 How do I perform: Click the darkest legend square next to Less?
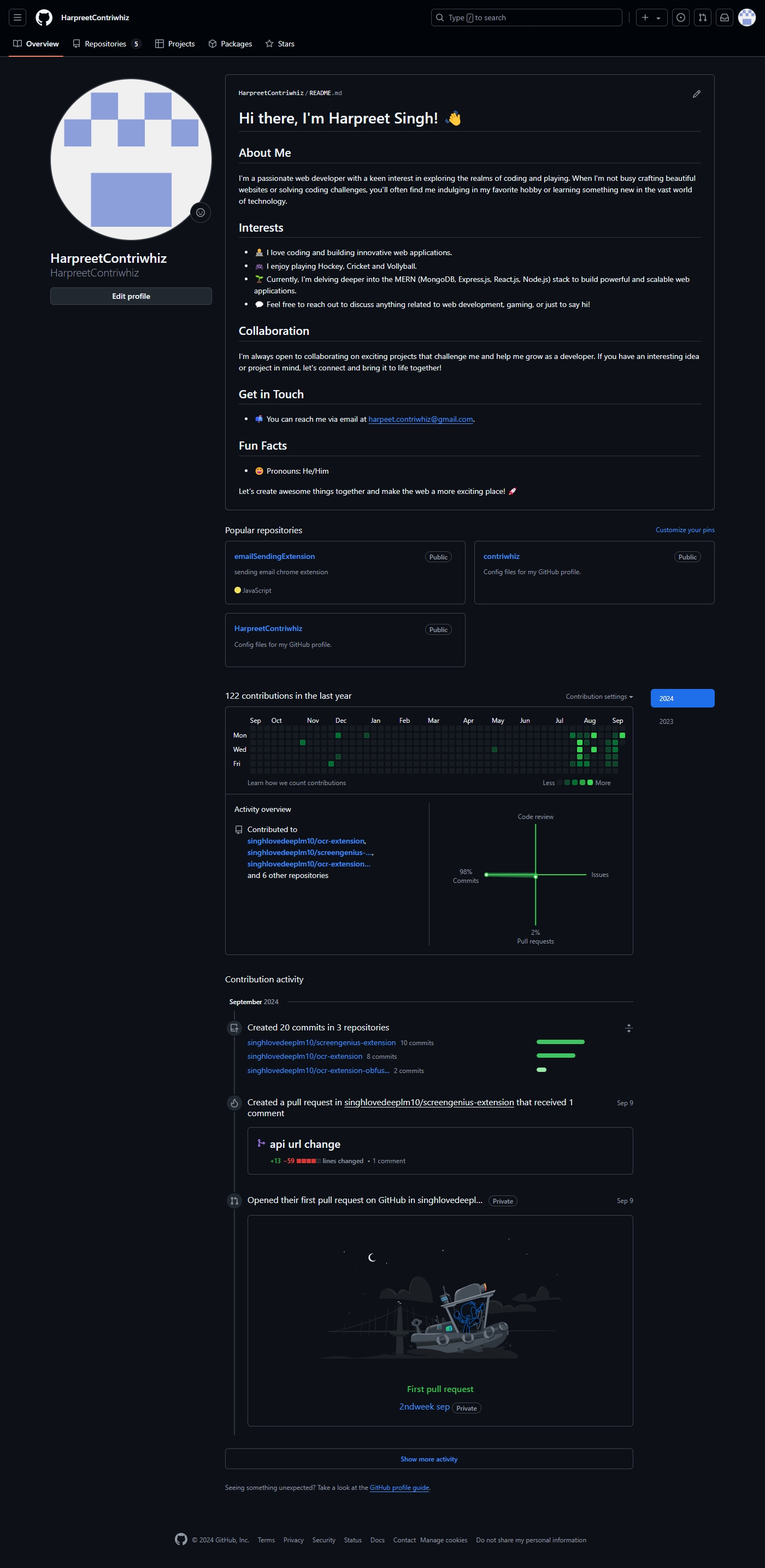(x=560, y=783)
